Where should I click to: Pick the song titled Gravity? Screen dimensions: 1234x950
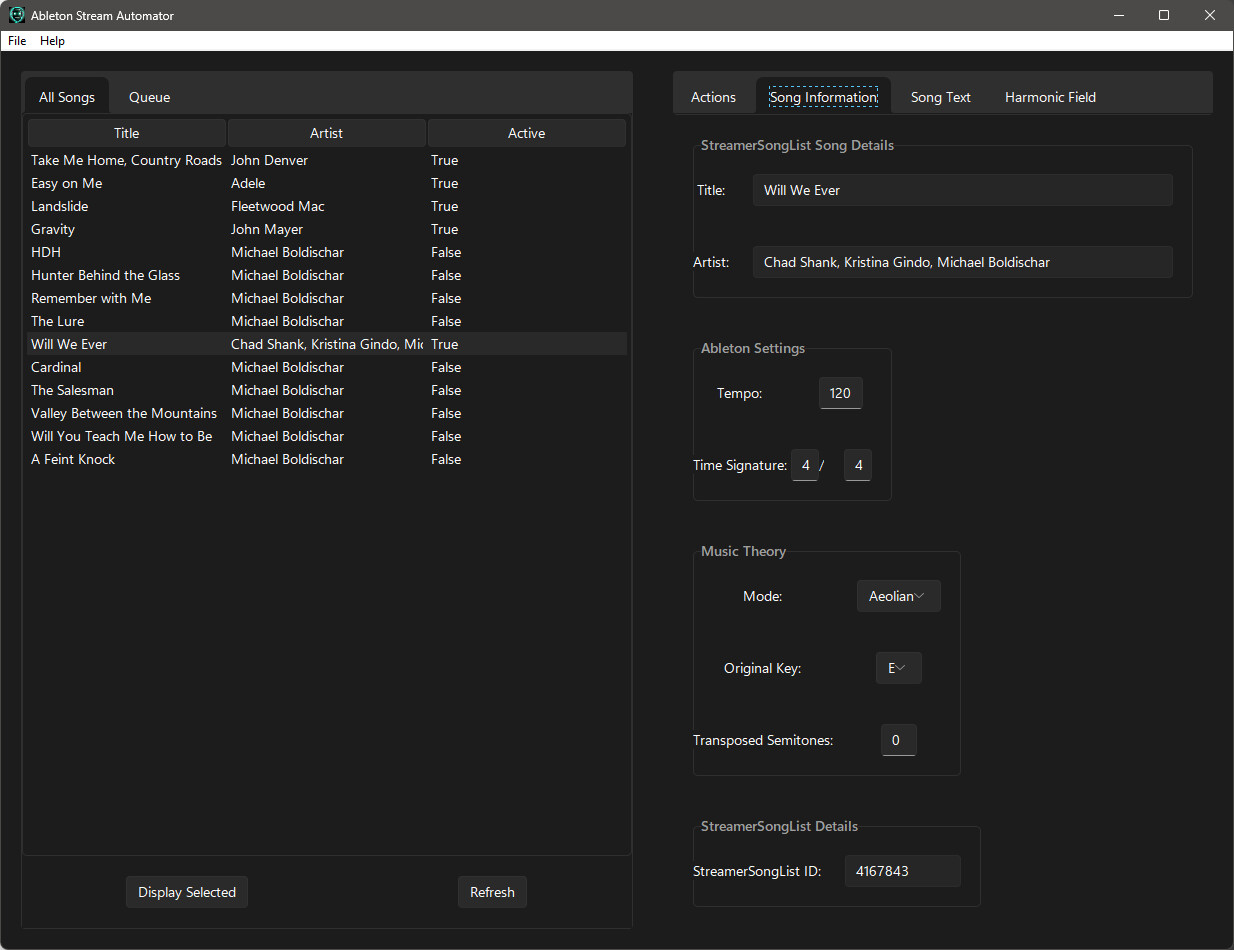click(x=53, y=229)
